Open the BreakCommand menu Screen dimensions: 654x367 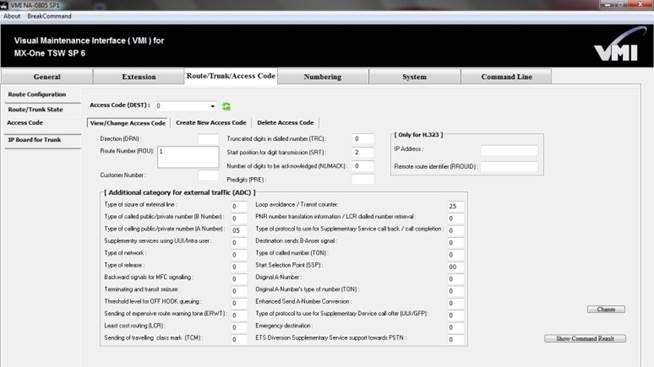click(49, 16)
